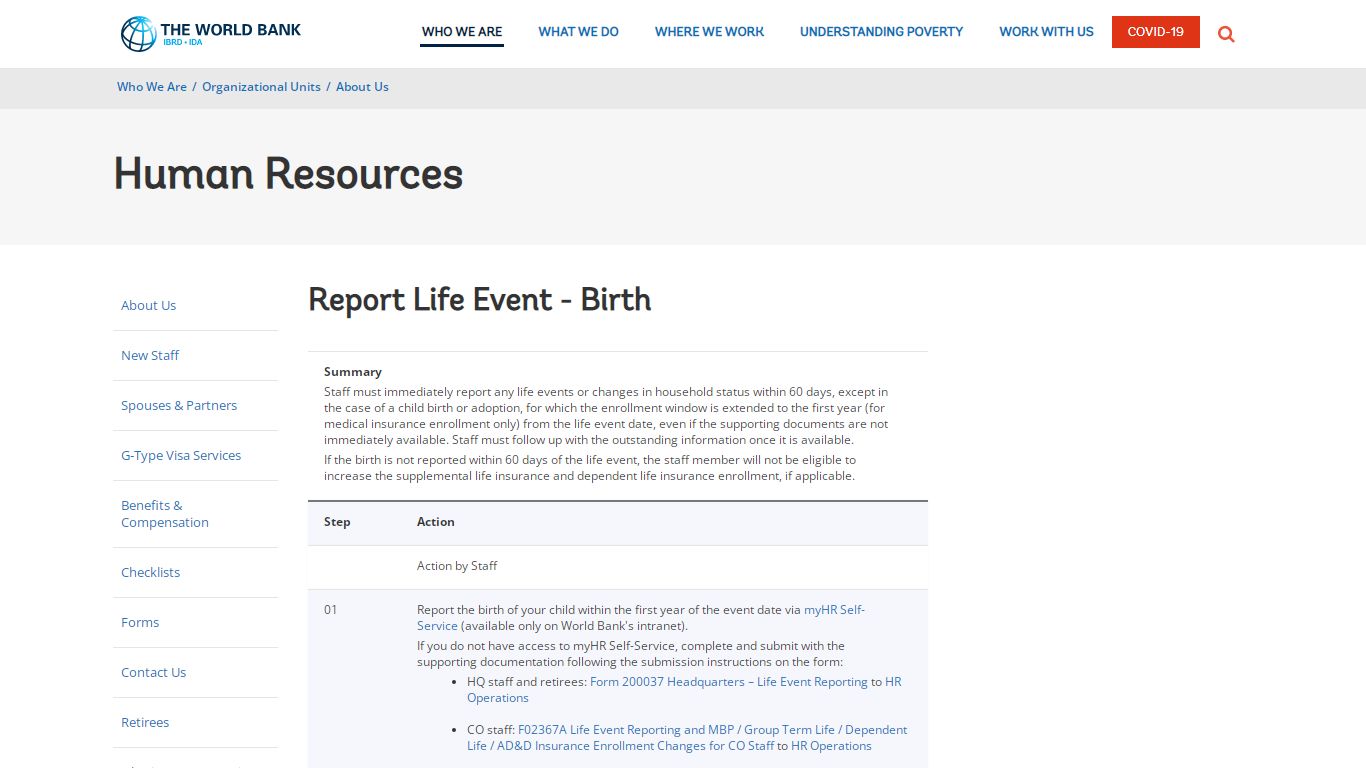Open Contact Us sidebar link
Image resolution: width=1366 pixels, height=768 pixels.
click(x=153, y=672)
